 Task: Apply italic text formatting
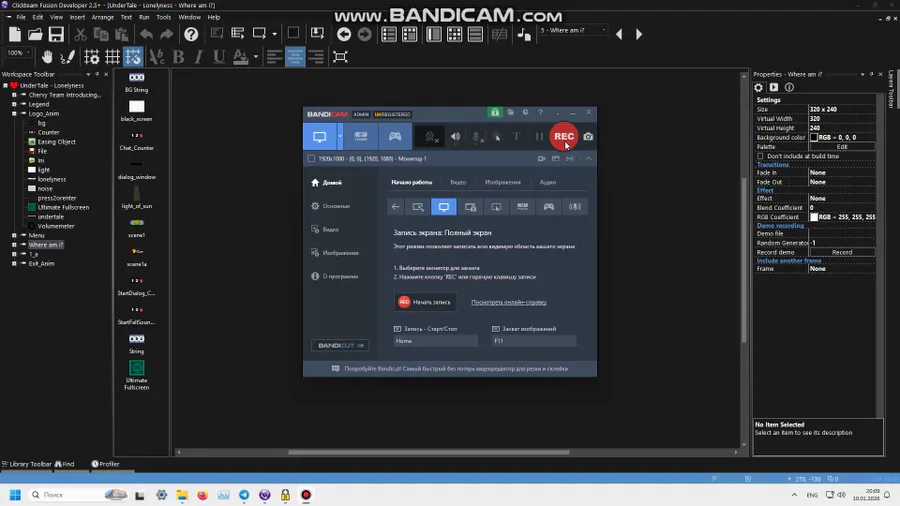tap(199, 57)
